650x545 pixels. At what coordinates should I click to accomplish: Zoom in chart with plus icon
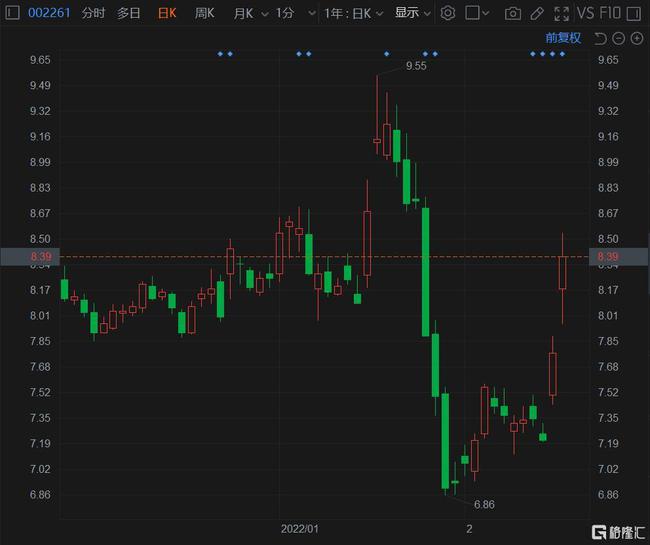tap(637, 39)
